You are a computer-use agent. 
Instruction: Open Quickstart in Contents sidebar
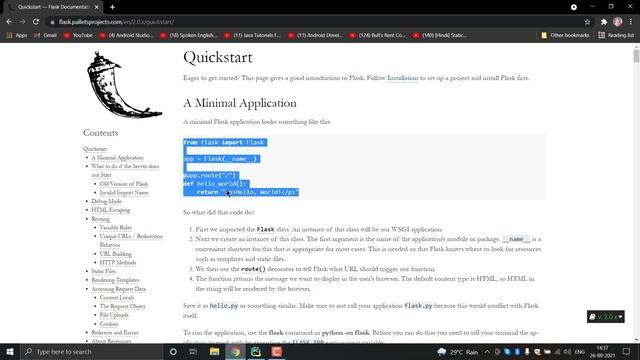pyautogui.click(x=95, y=149)
